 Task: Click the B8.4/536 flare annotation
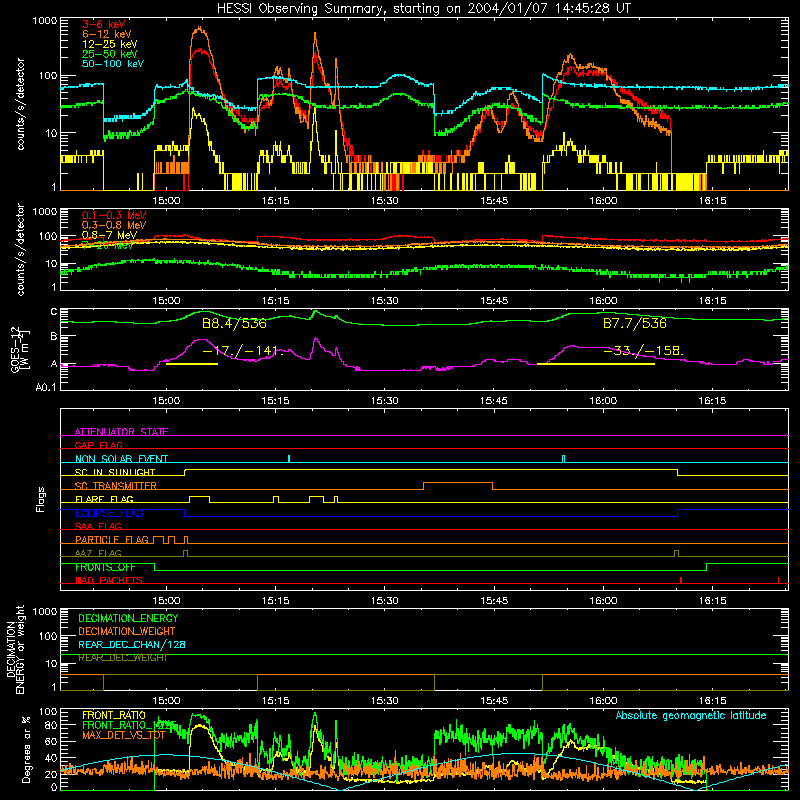coord(234,324)
